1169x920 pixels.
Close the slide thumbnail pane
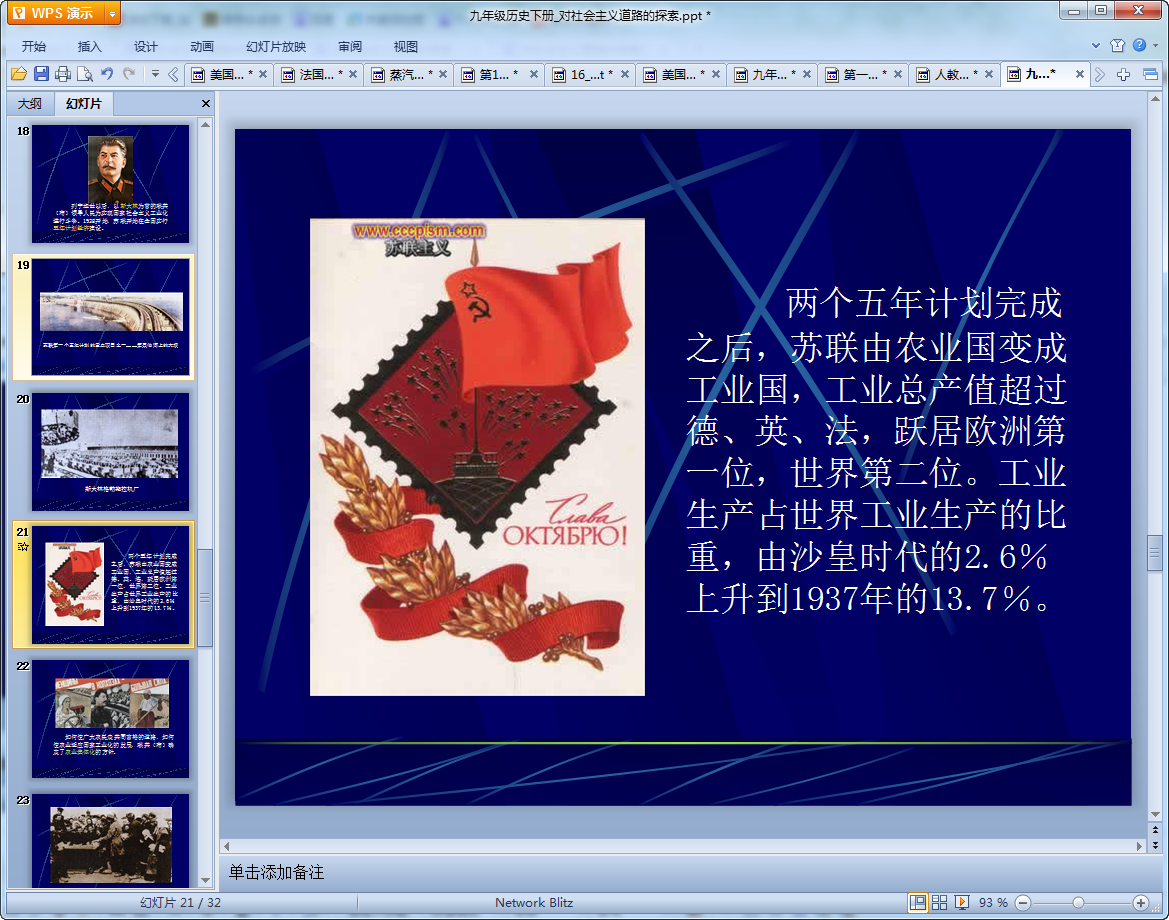coord(206,104)
